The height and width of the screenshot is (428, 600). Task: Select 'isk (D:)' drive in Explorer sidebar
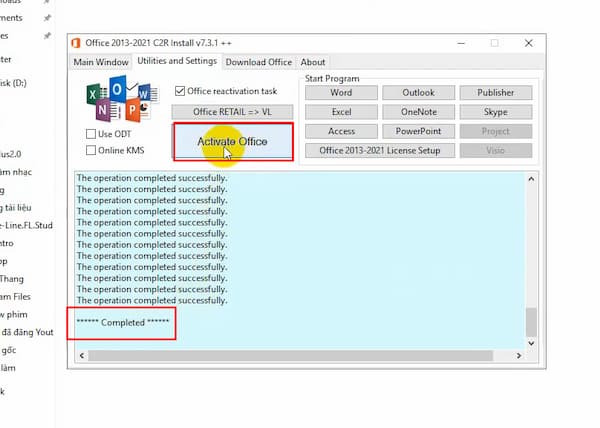[x=13, y=83]
